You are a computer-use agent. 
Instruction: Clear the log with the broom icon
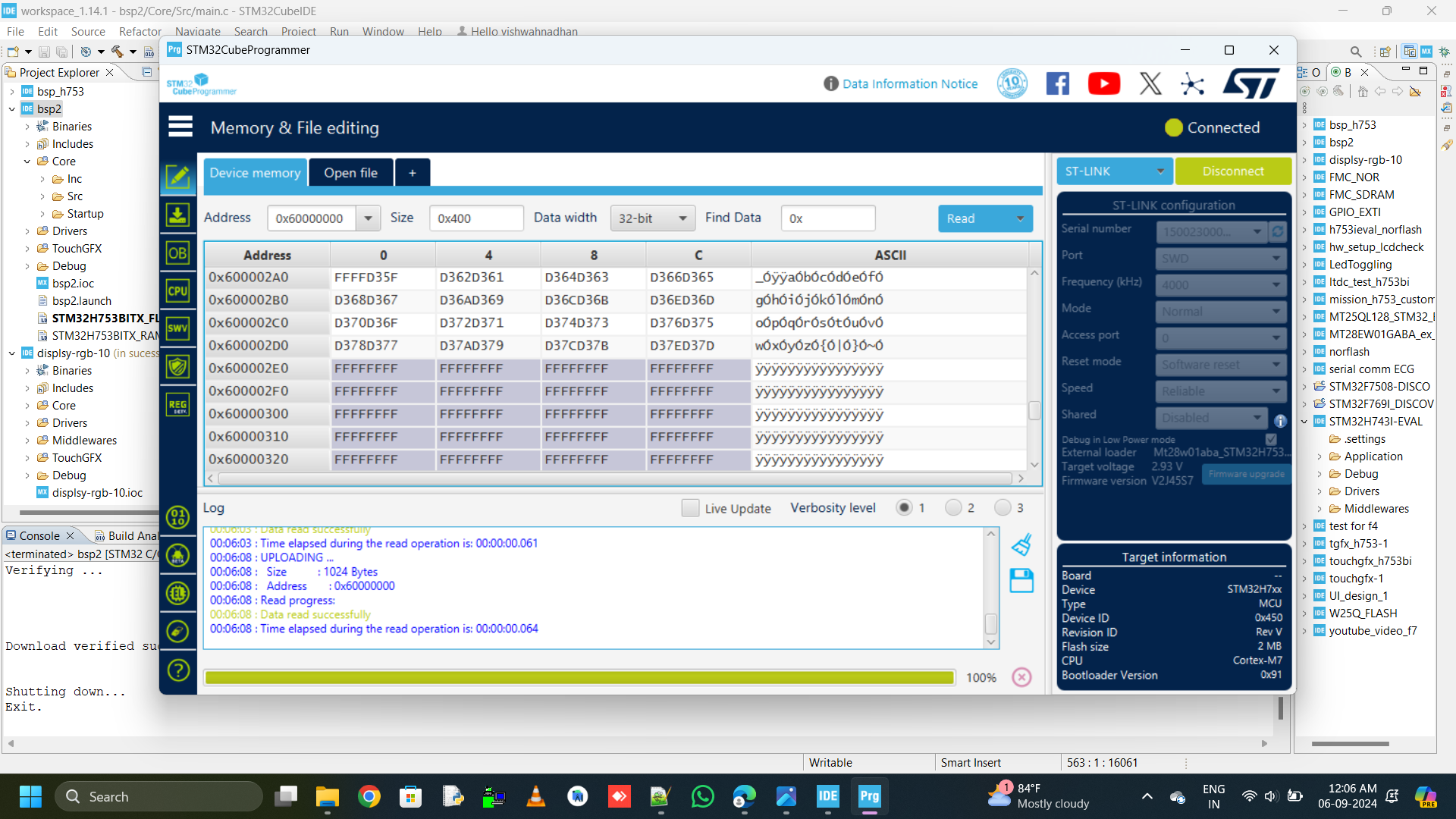click(x=1021, y=544)
